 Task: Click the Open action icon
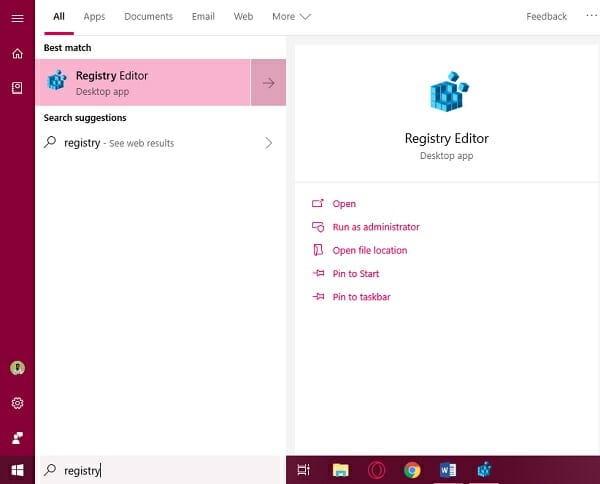(x=318, y=203)
